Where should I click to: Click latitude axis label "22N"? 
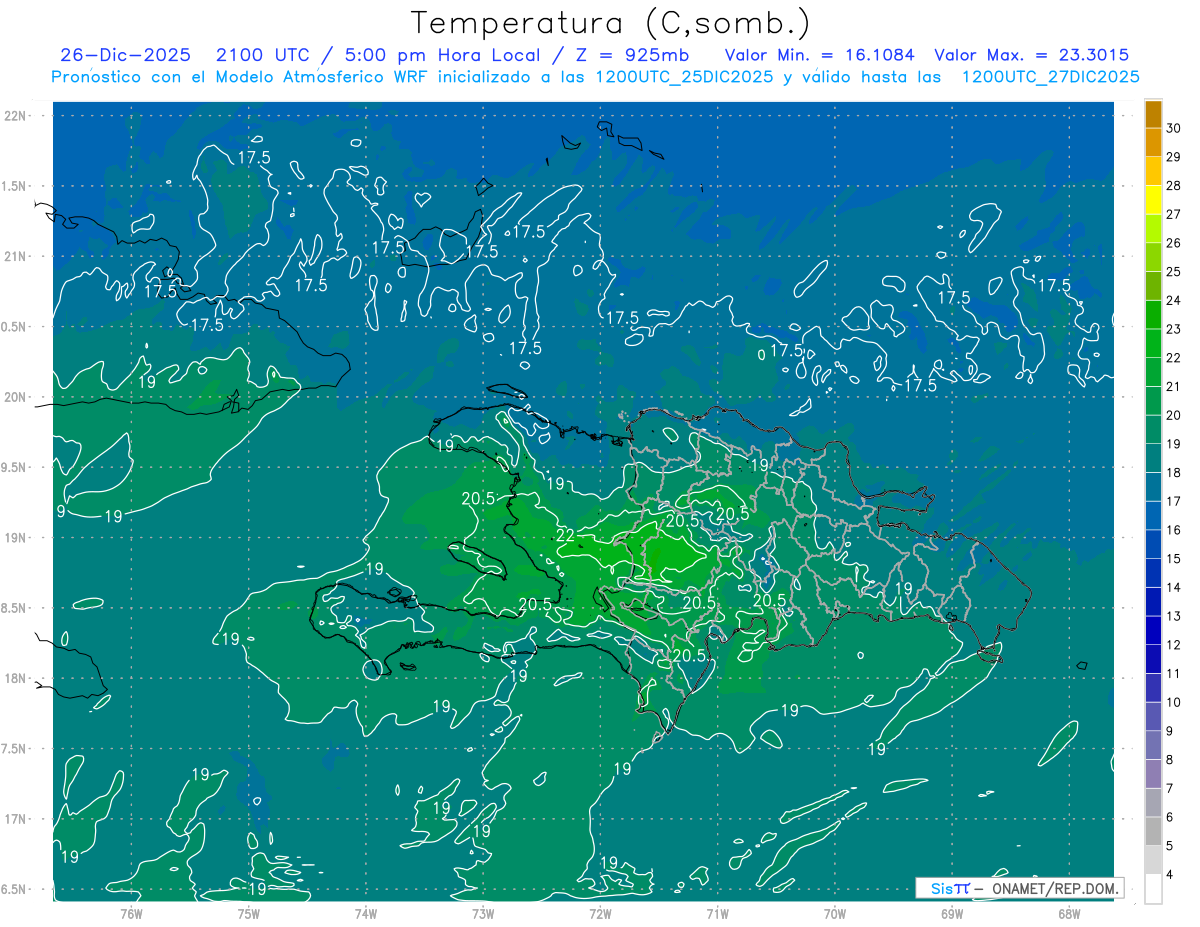point(15,115)
